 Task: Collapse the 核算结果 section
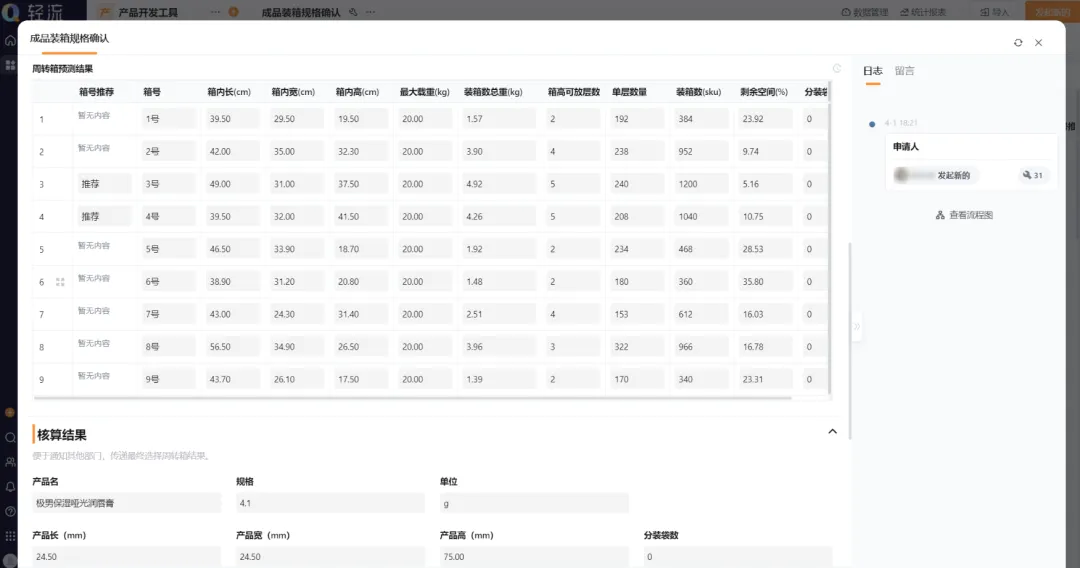(x=832, y=432)
